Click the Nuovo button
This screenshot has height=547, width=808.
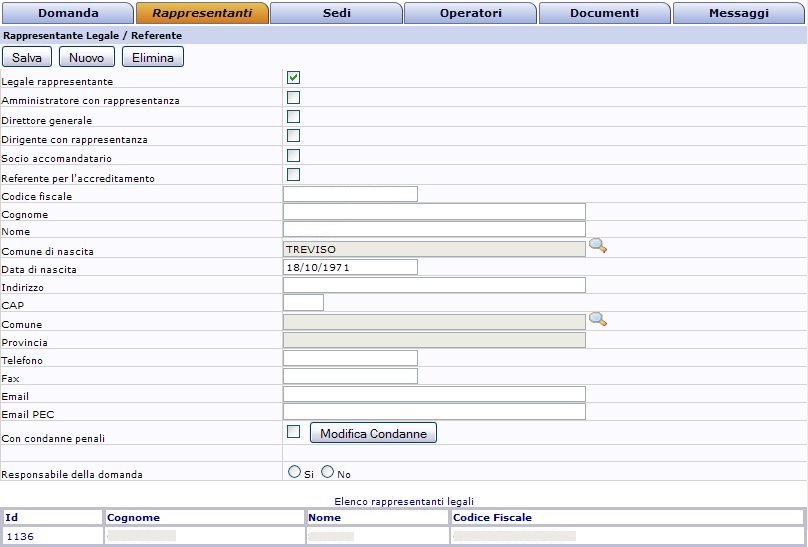click(x=86, y=58)
